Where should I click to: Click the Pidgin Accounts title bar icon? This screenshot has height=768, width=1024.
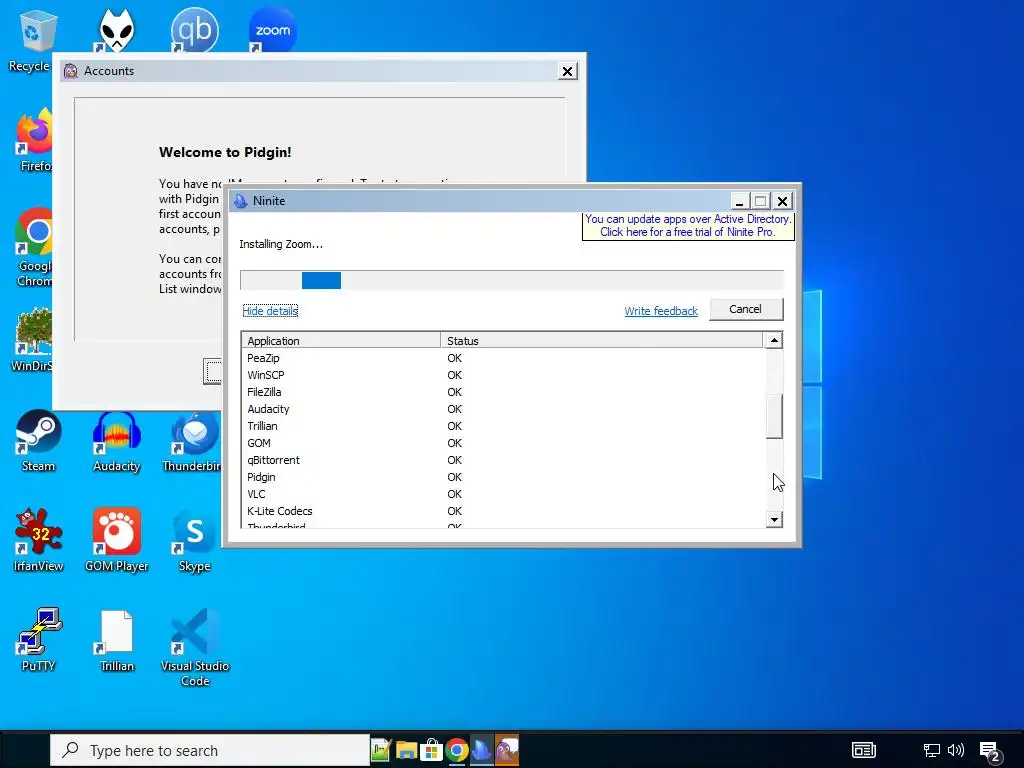(x=71, y=71)
